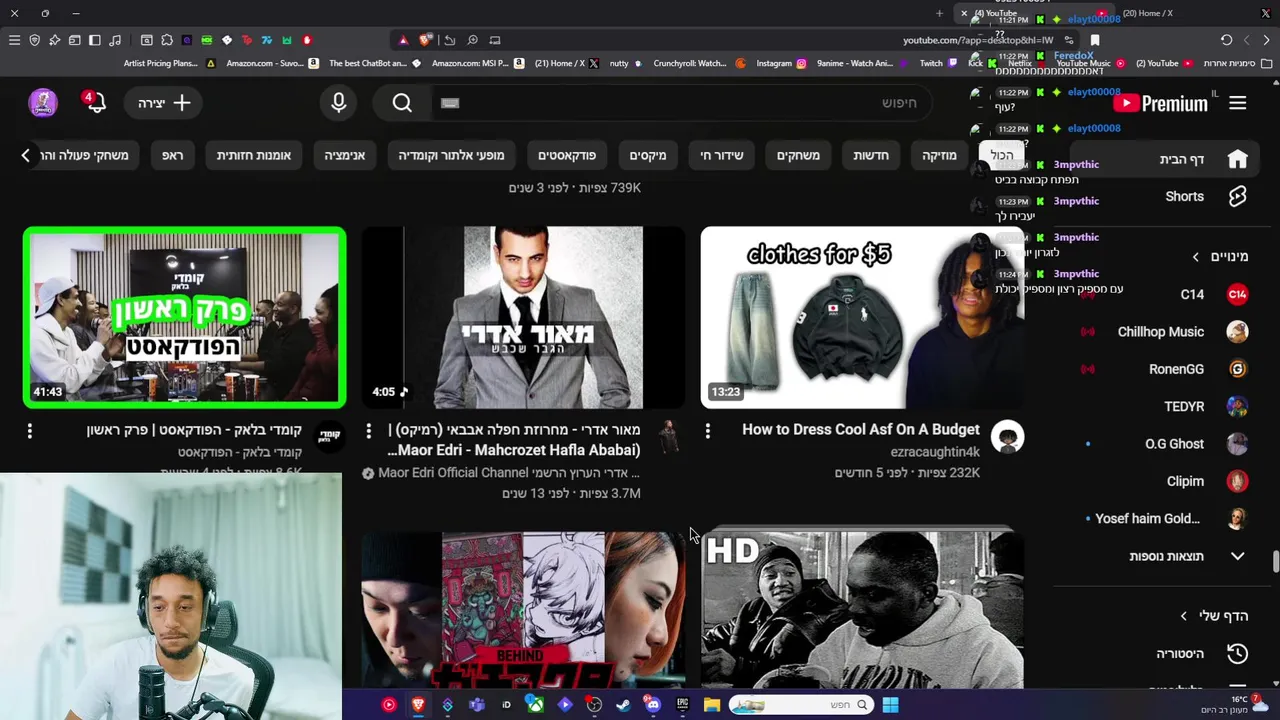
Task: Open Steam from the taskbar
Action: 623,705
